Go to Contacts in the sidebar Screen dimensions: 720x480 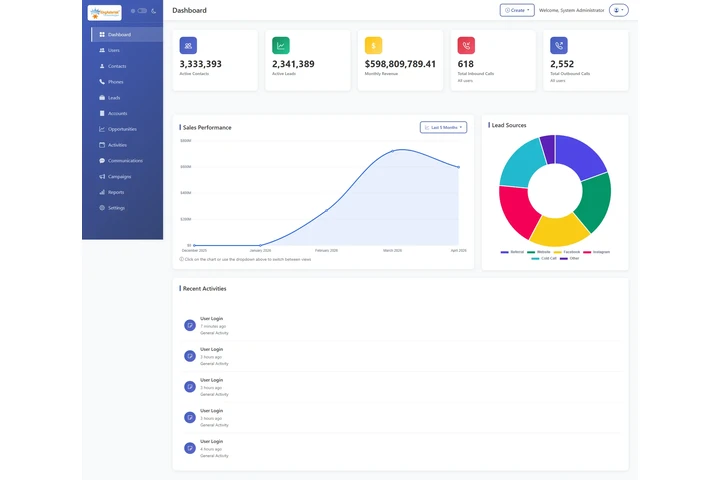(x=117, y=66)
